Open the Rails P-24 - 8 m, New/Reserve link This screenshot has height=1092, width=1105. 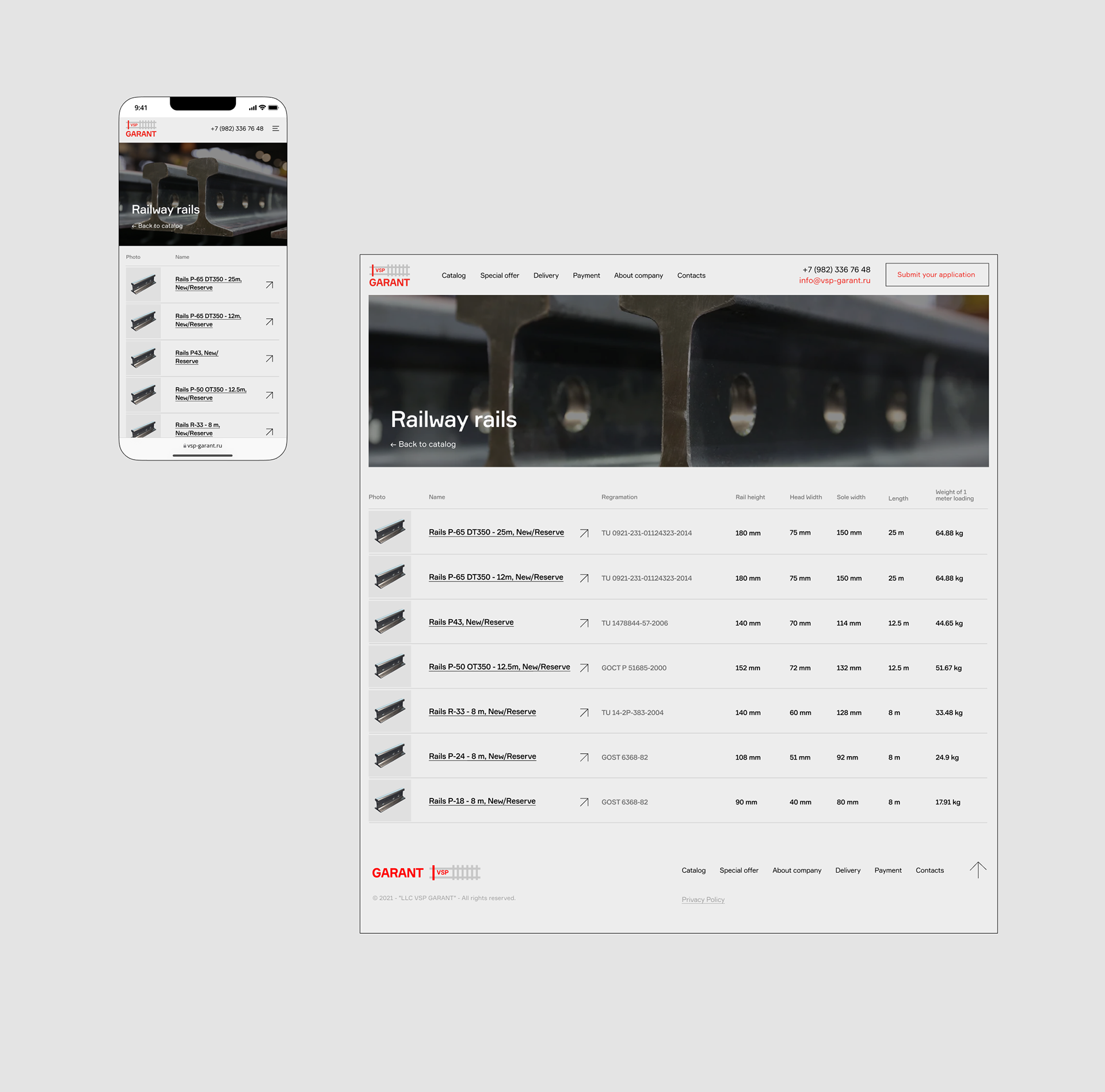point(482,757)
